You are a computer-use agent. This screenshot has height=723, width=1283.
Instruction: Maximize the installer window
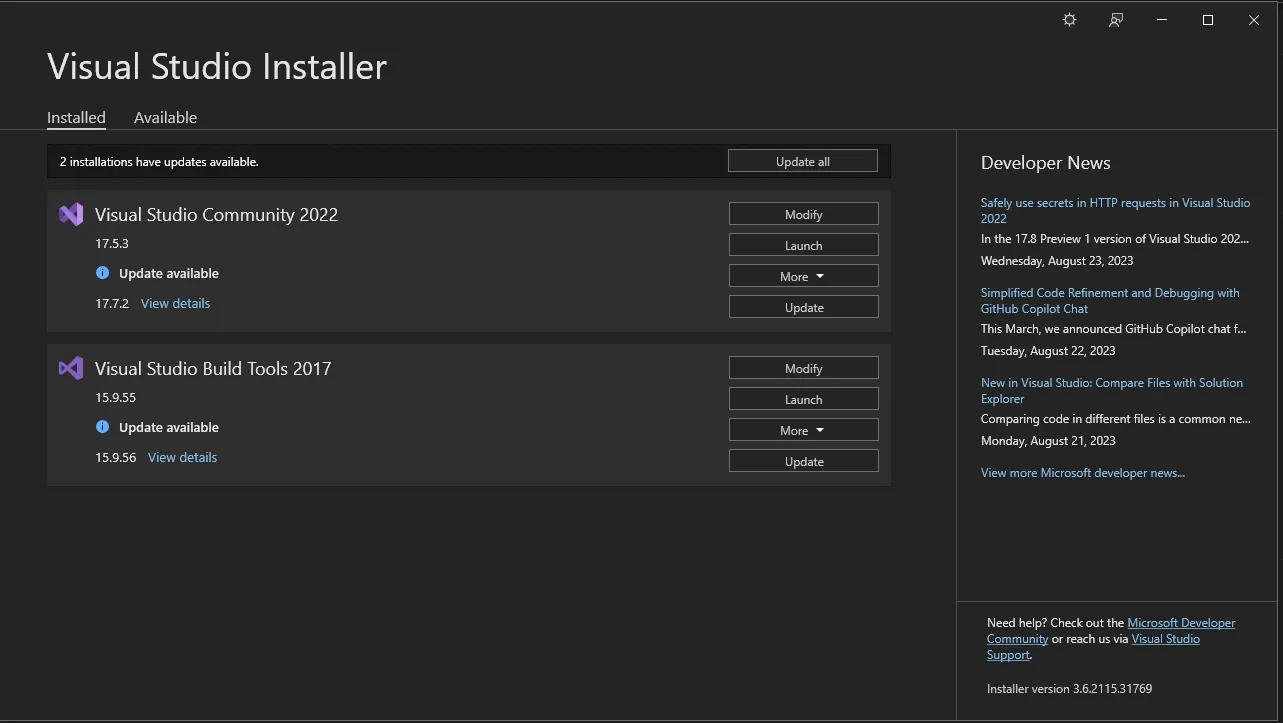(1207, 20)
